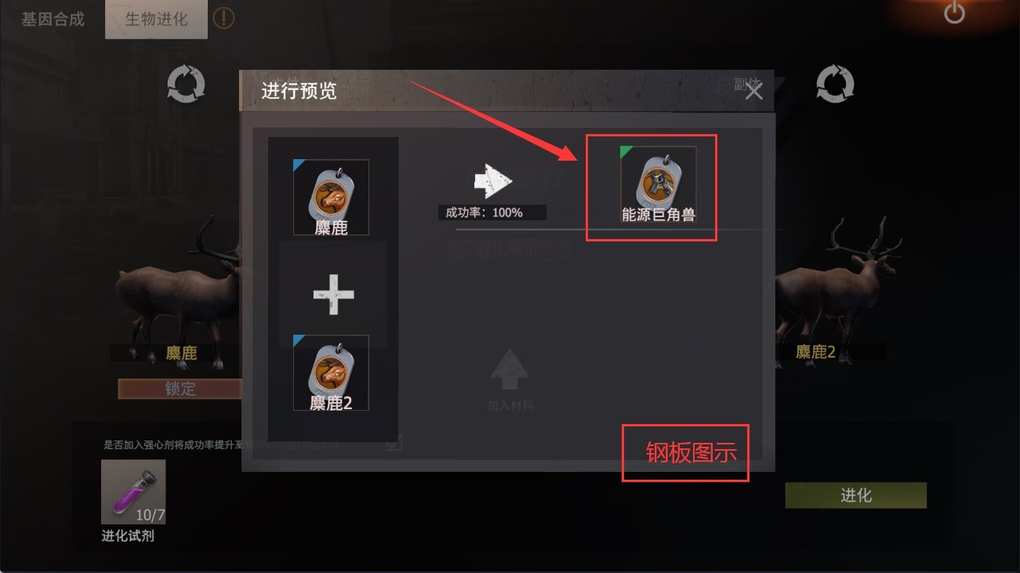Image resolution: width=1020 pixels, height=573 pixels.
Task: Click the refresh icon above 麋鹿2 deer
Action: [835, 84]
